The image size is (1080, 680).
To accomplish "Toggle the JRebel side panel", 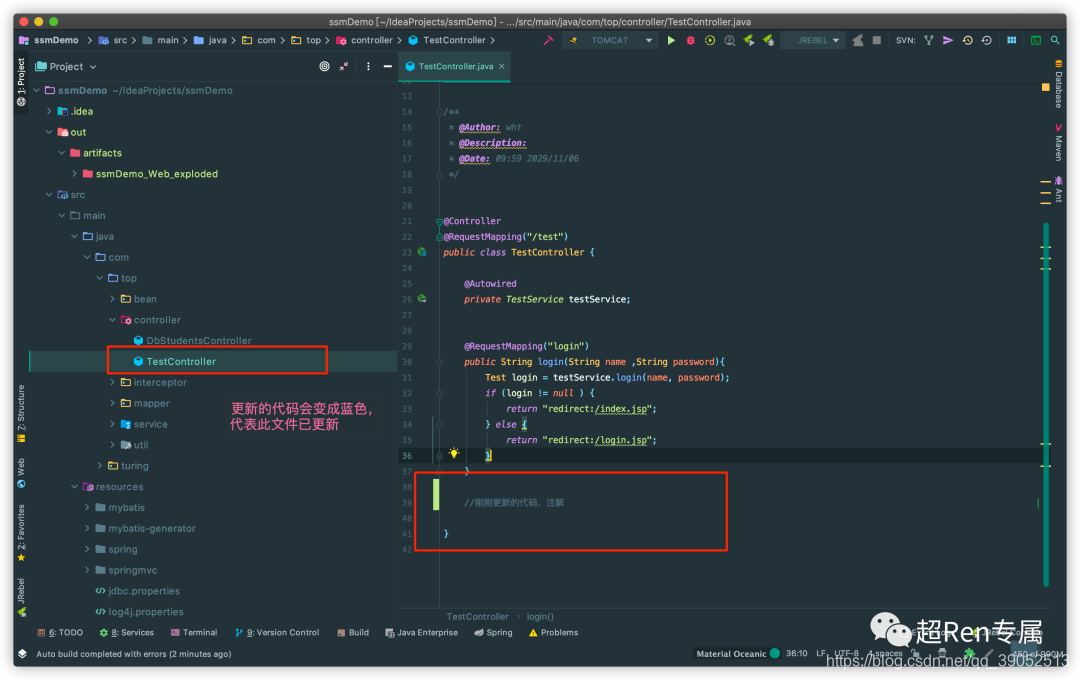I will tap(21, 597).
